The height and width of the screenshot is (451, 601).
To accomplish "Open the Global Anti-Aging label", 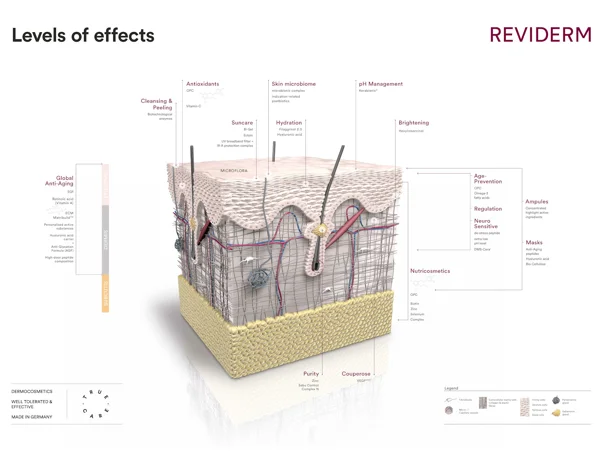I will pyautogui.click(x=87, y=180).
